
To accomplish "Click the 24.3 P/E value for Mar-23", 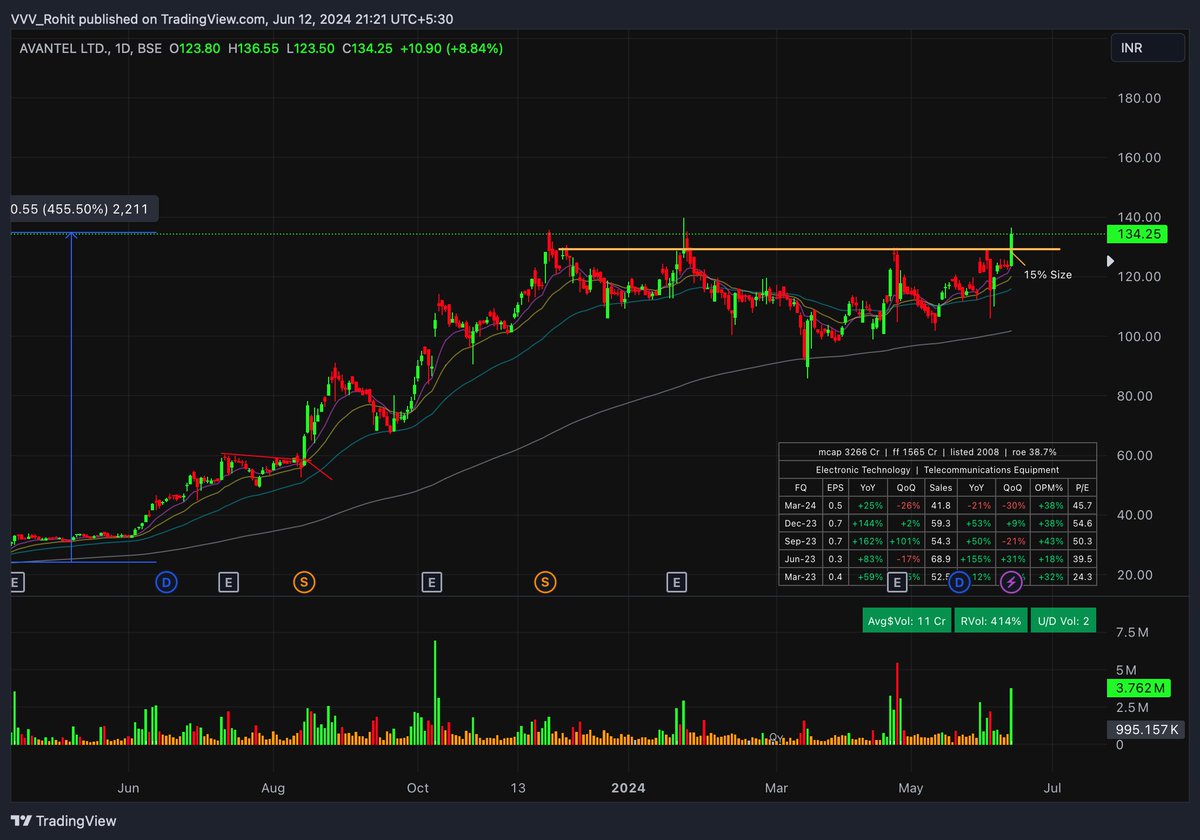I will tap(1082, 577).
